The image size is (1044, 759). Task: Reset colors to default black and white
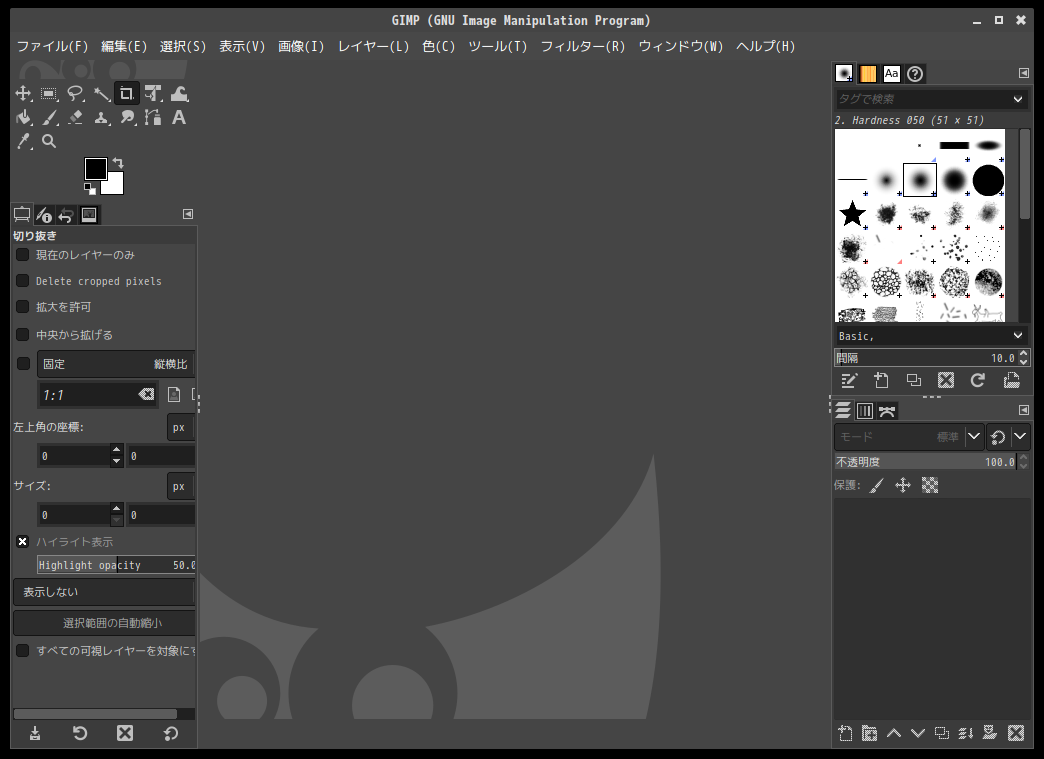tap(90, 189)
